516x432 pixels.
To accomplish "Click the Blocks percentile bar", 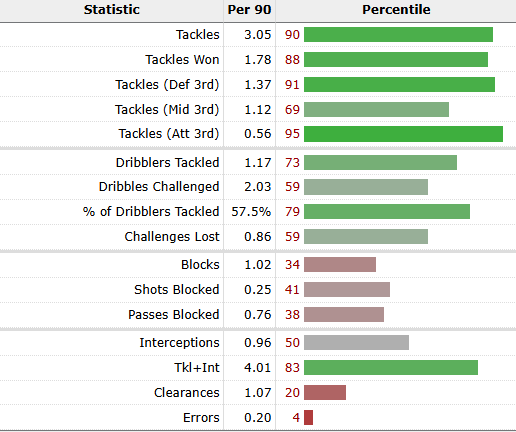I will (340, 264).
